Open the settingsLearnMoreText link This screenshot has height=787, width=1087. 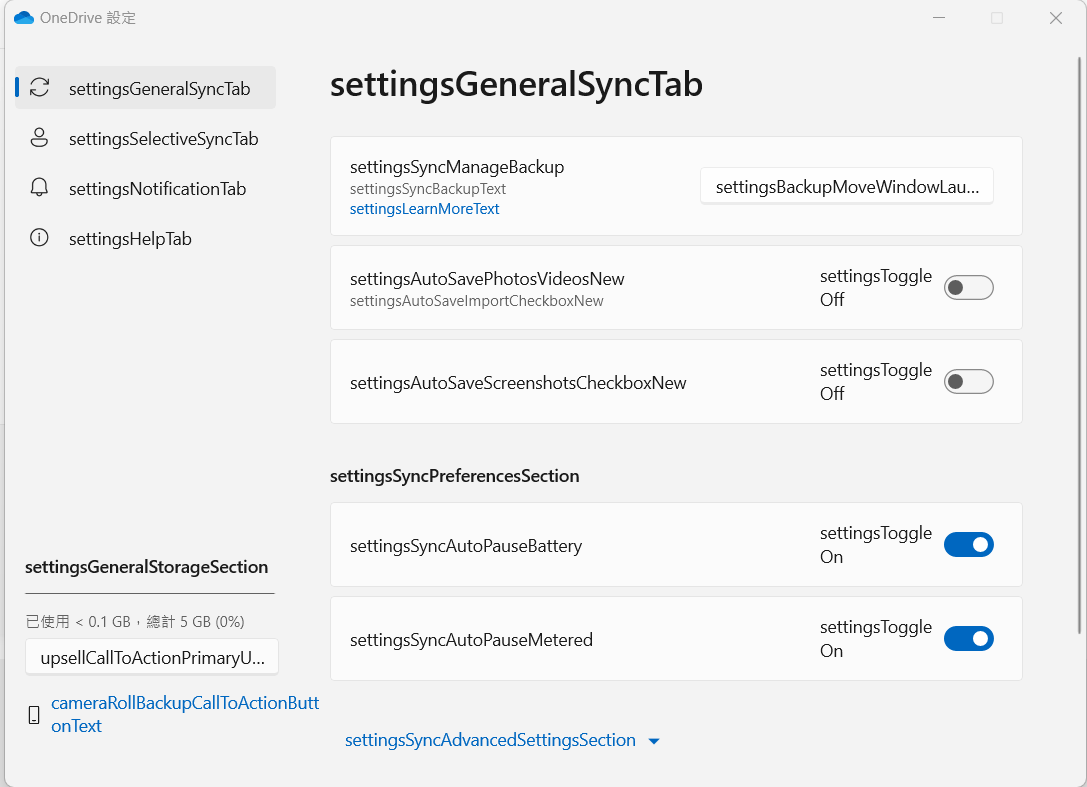pyautogui.click(x=424, y=209)
